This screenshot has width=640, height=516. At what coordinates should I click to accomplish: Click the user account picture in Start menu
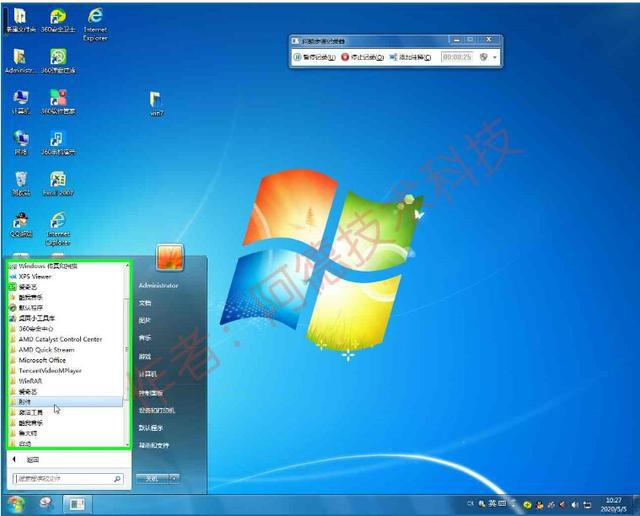tap(169, 257)
